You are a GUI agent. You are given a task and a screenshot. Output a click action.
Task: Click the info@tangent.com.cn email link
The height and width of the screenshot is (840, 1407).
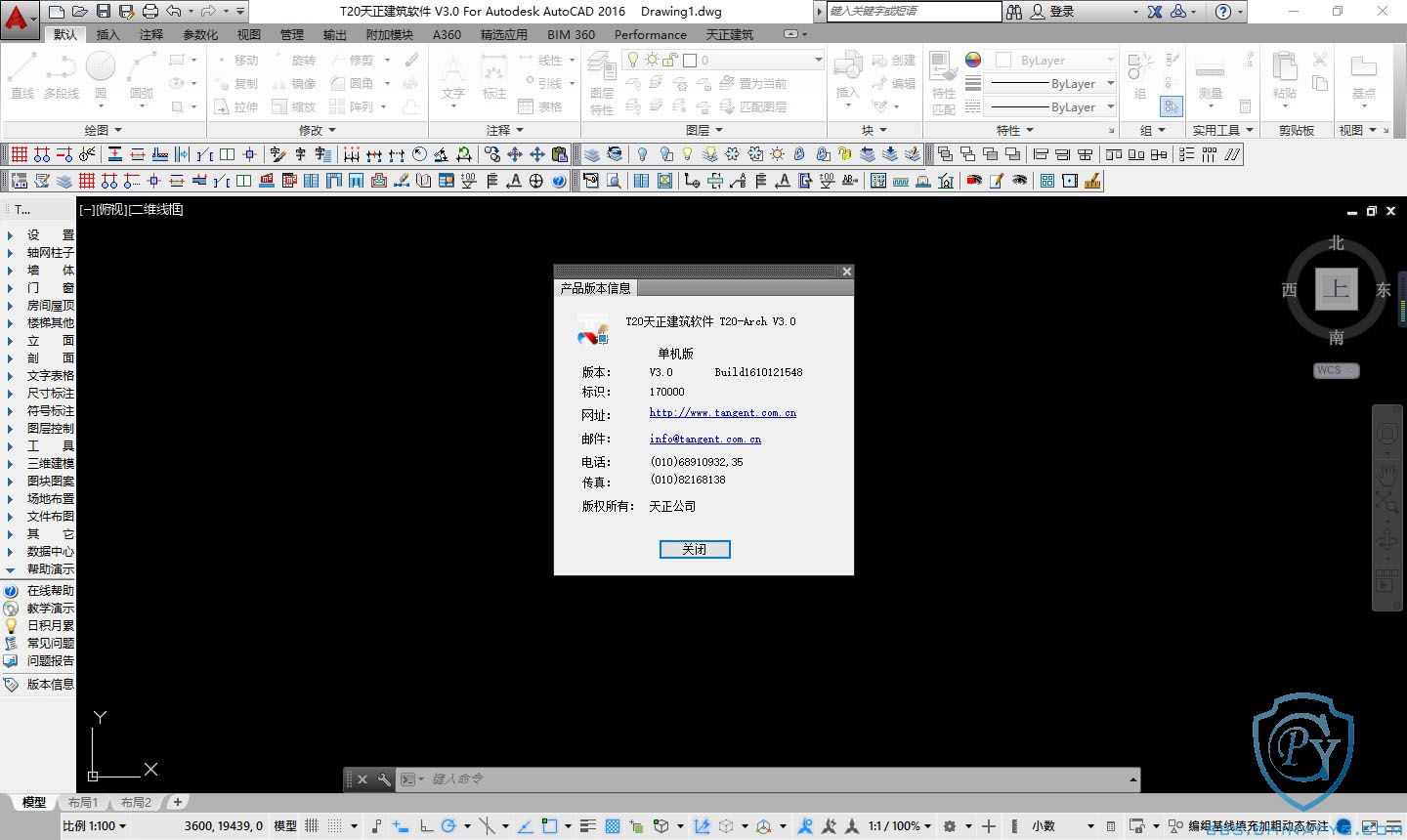[x=704, y=440]
